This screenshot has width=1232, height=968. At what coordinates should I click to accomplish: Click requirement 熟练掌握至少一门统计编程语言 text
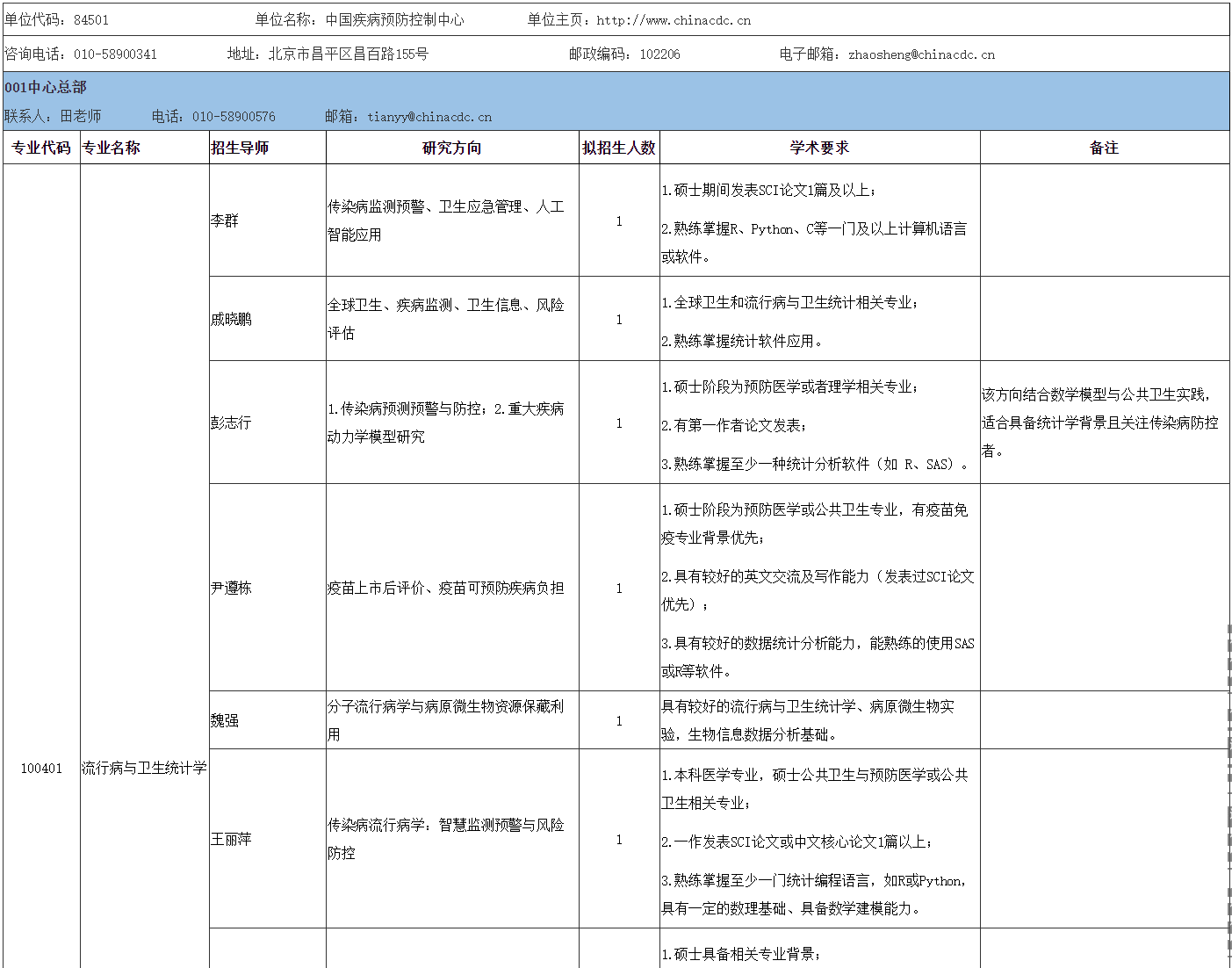click(x=815, y=894)
